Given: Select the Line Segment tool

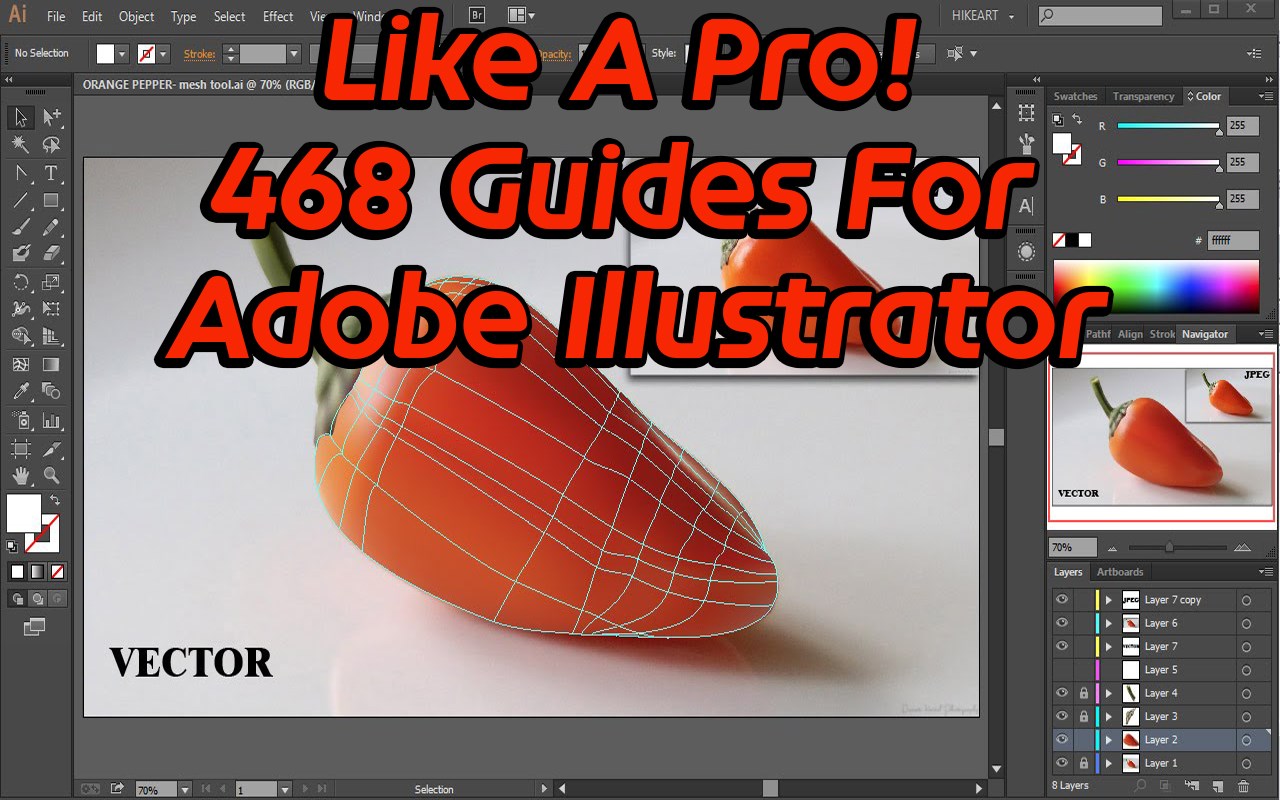Looking at the screenshot, I should [x=21, y=200].
